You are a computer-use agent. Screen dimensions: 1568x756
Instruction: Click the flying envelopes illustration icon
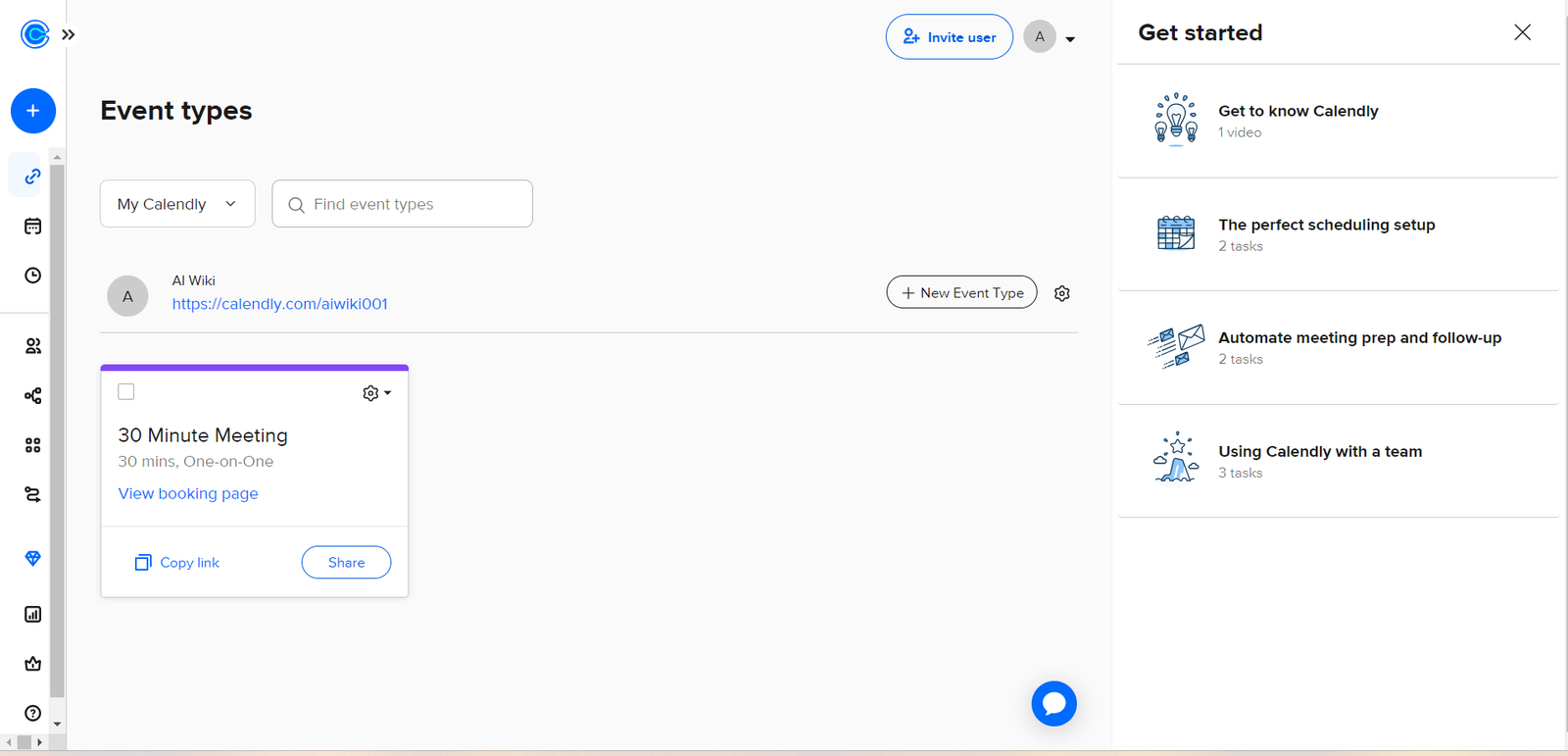[x=1176, y=346]
